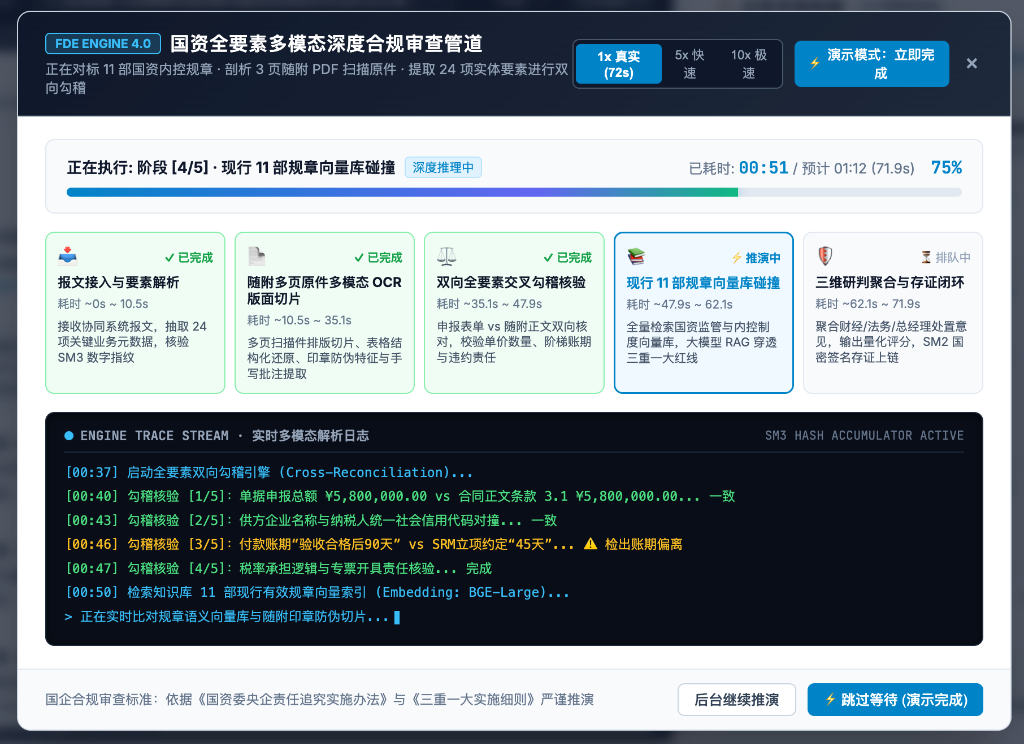Click 预计 01:12 (71.9s) estimate text
The image size is (1024, 744).
click(858, 169)
